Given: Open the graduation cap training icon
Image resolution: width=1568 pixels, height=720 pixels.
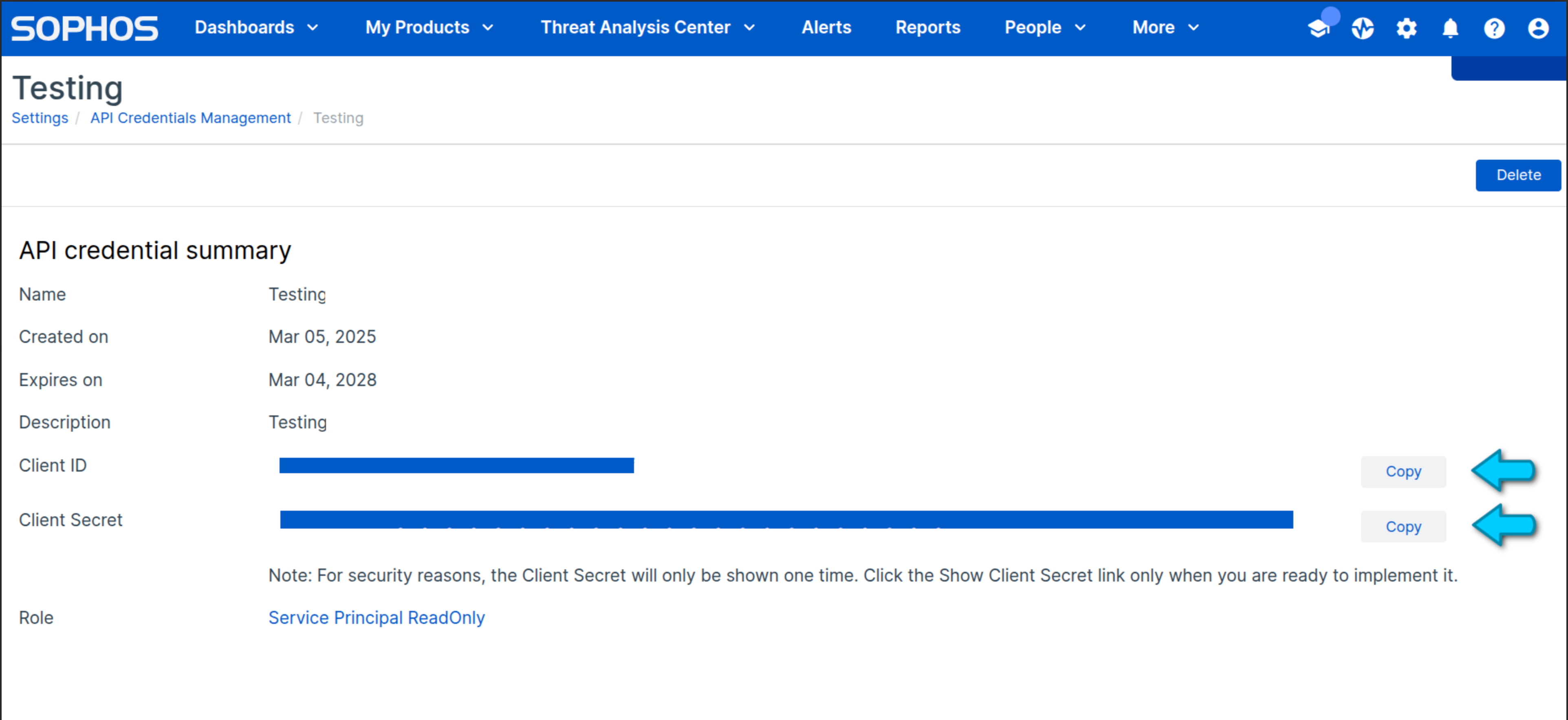Looking at the screenshot, I should pyautogui.click(x=1319, y=28).
